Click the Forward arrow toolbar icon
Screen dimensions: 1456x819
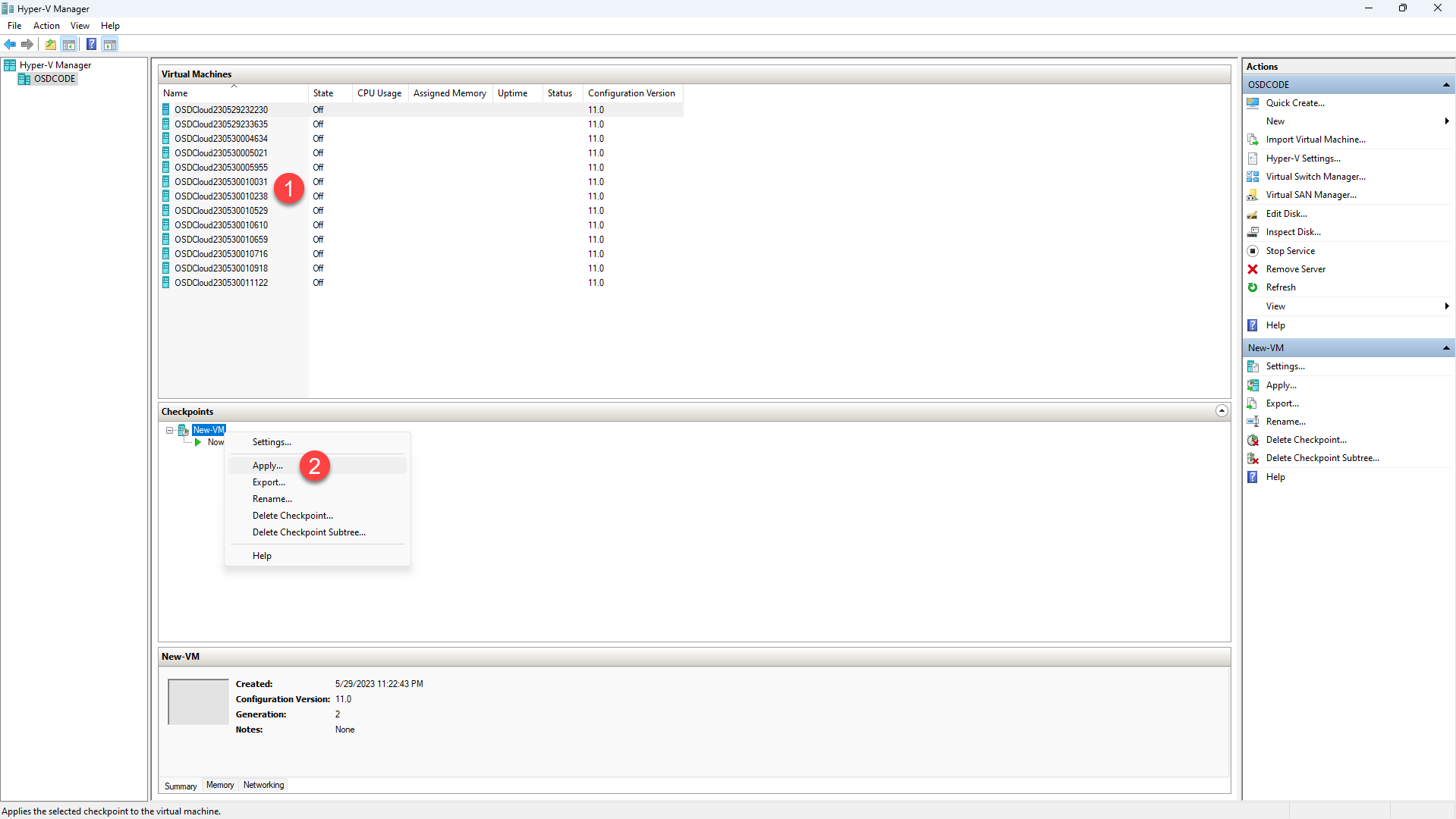tap(27, 45)
